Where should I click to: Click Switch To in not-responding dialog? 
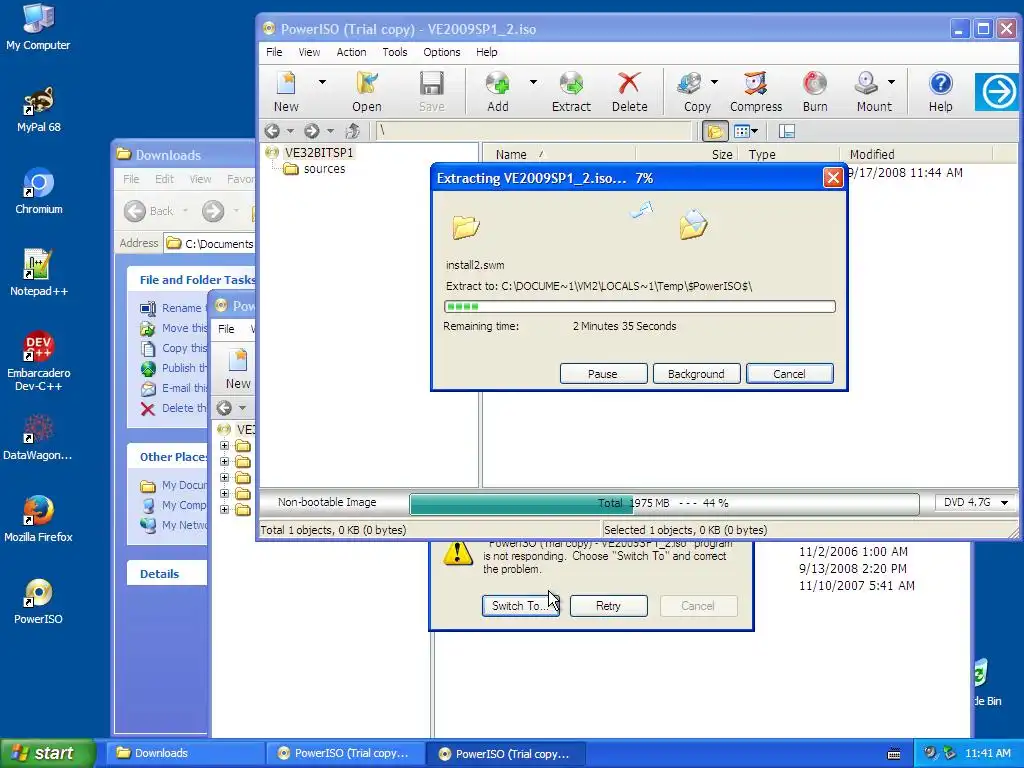click(x=520, y=606)
